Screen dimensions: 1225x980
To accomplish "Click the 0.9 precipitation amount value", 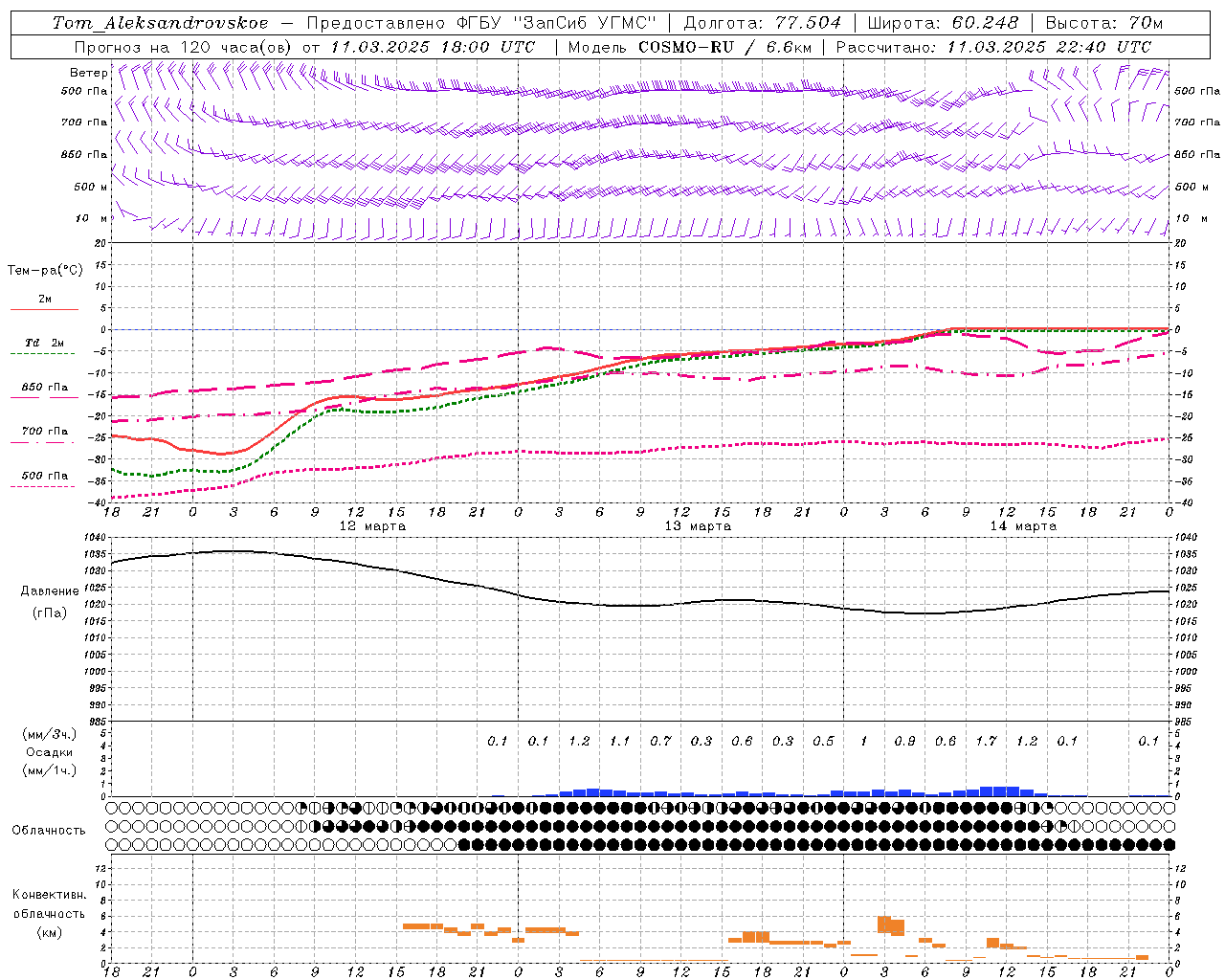I will click(904, 742).
